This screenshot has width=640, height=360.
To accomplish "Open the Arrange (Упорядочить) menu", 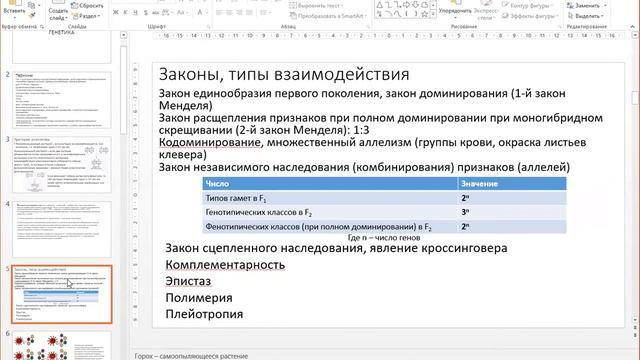I will [454, 11].
